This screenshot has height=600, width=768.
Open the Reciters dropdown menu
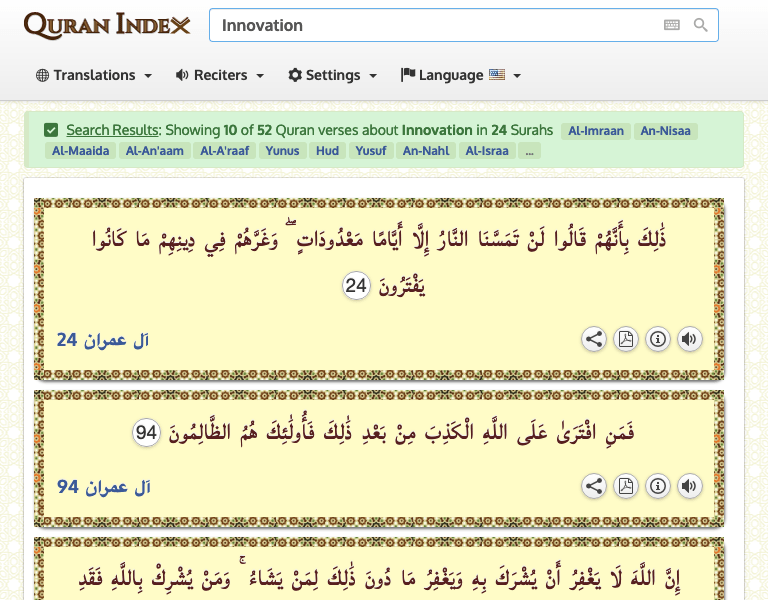[x=220, y=75]
